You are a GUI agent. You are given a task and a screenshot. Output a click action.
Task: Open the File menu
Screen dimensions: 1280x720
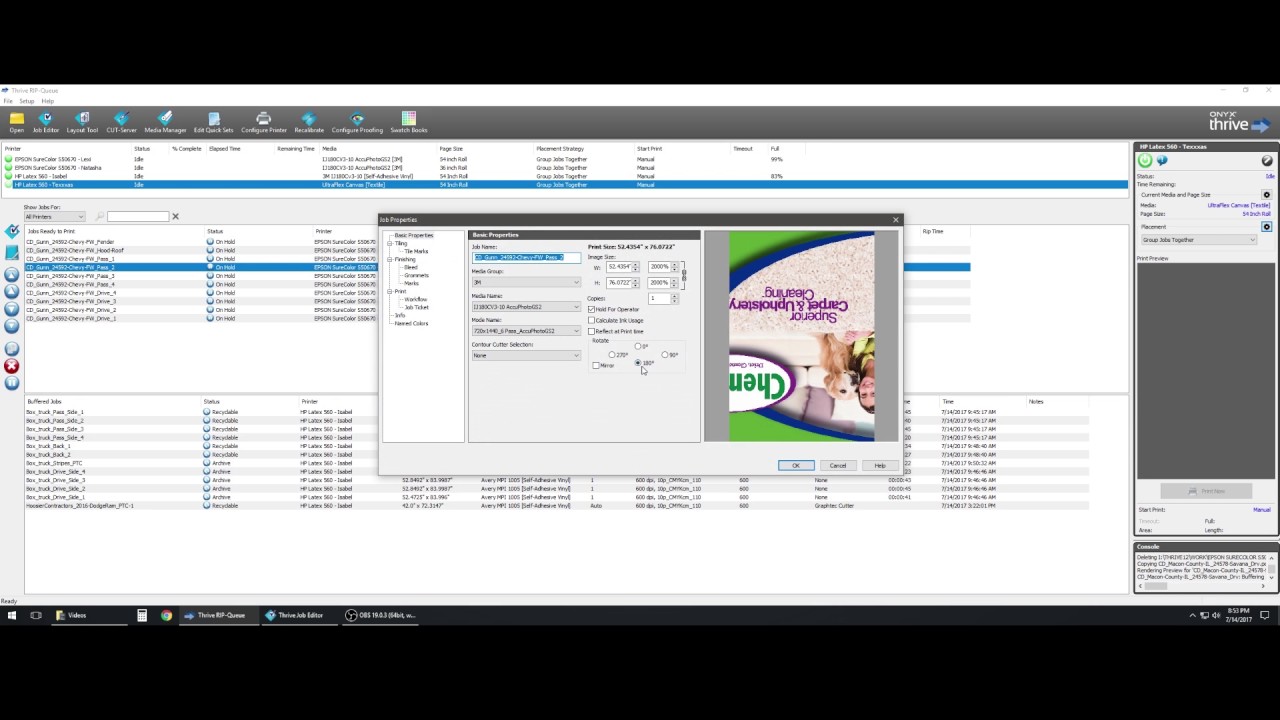pos(8,101)
